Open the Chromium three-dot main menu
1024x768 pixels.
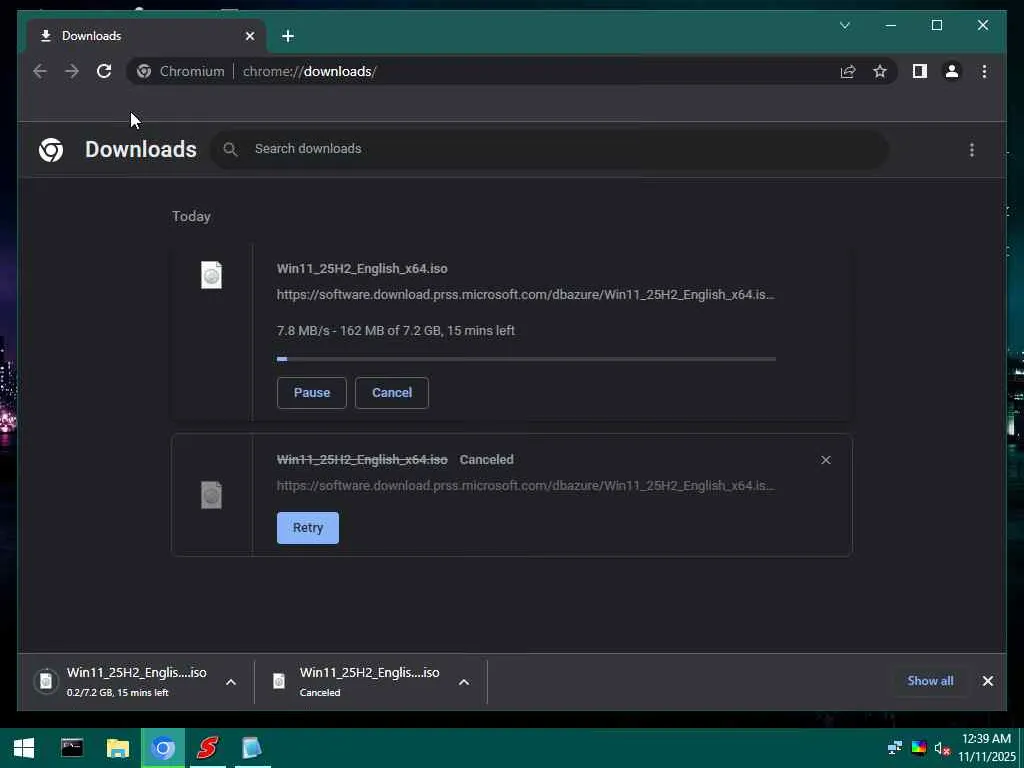984,71
